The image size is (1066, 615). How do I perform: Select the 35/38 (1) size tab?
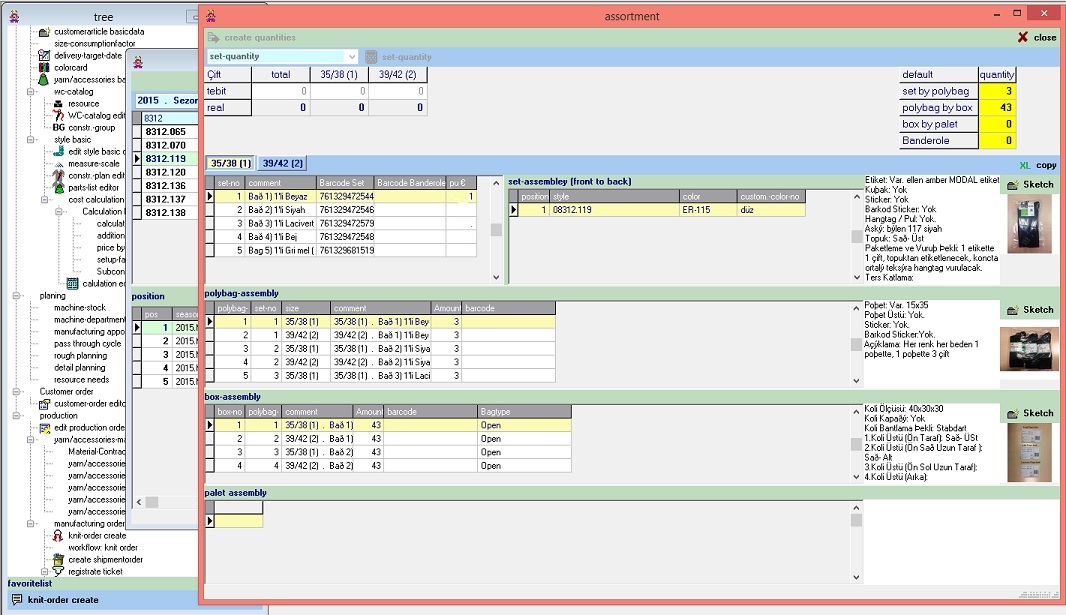click(x=230, y=163)
